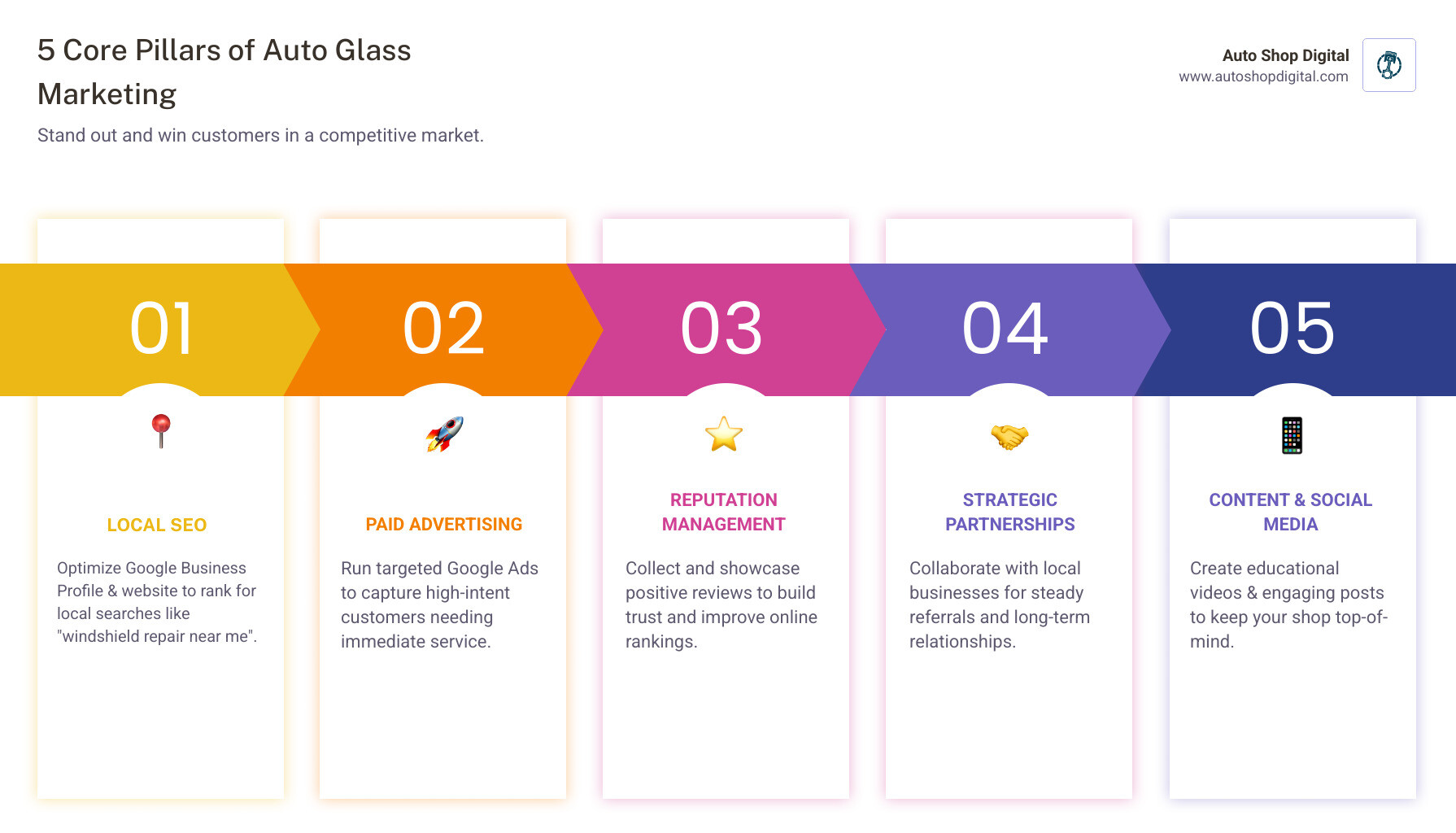Click the rocket icon under 02

click(x=444, y=434)
